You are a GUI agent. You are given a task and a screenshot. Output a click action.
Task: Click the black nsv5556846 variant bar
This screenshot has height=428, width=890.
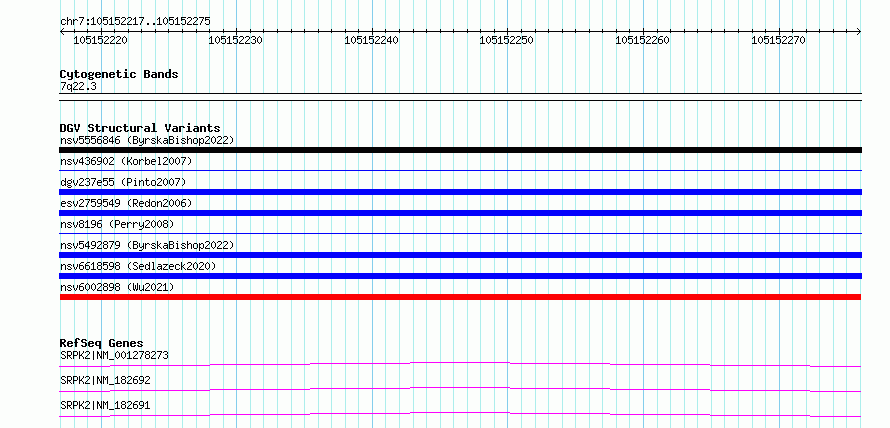[460, 150]
